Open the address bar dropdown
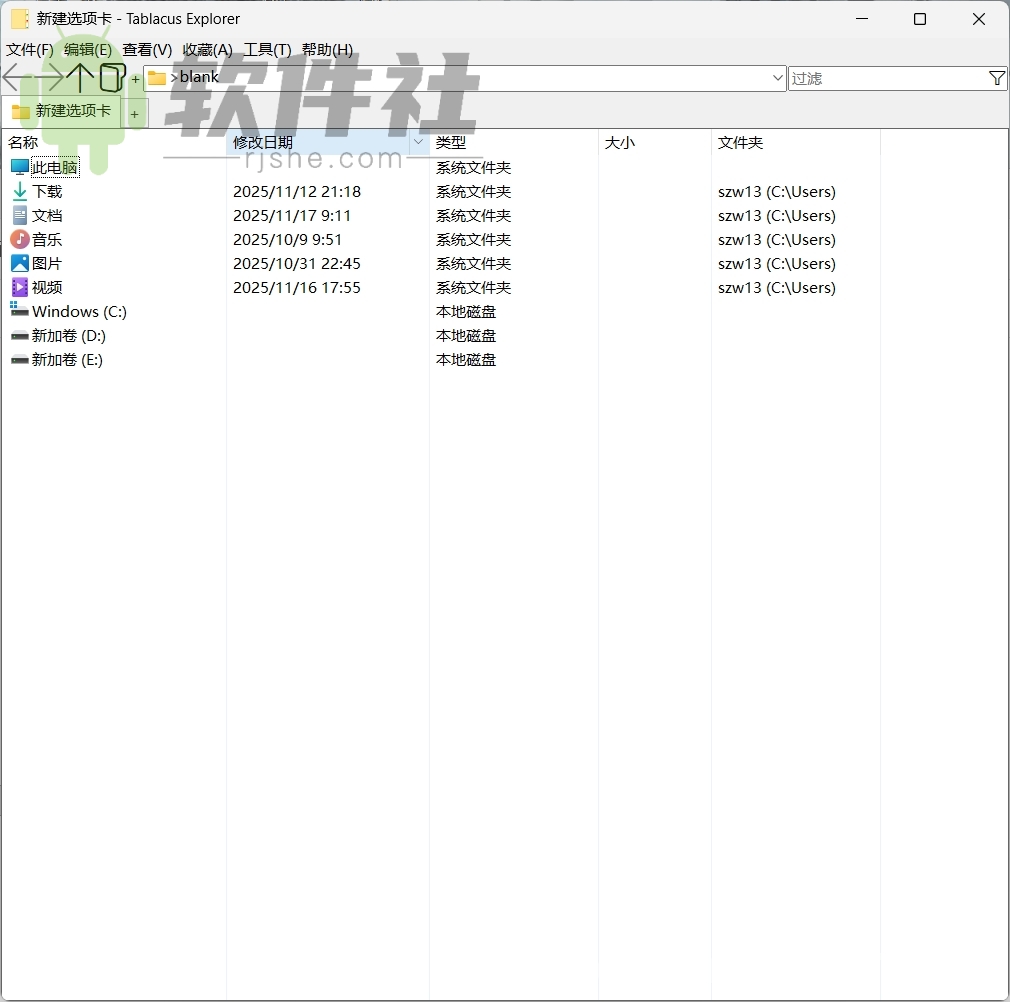 [x=778, y=77]
